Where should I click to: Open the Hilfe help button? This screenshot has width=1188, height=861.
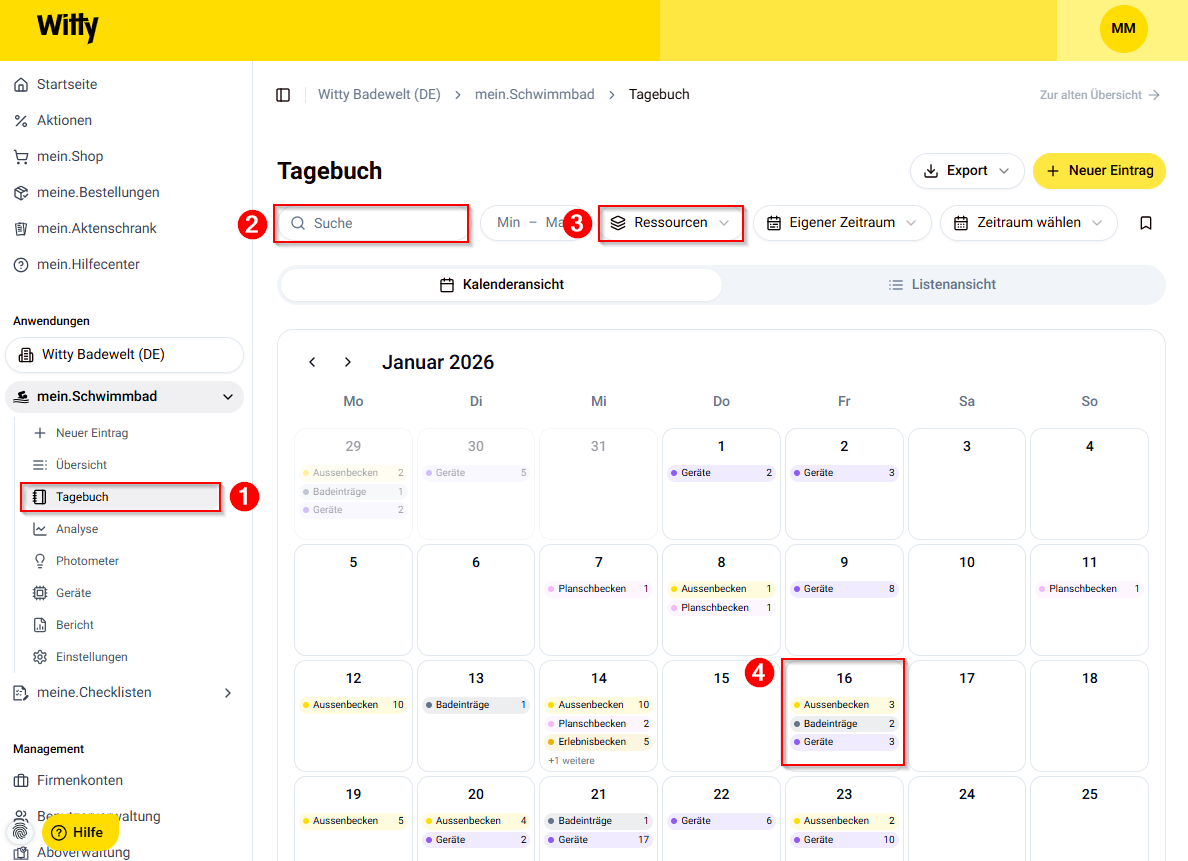[79, 832]
